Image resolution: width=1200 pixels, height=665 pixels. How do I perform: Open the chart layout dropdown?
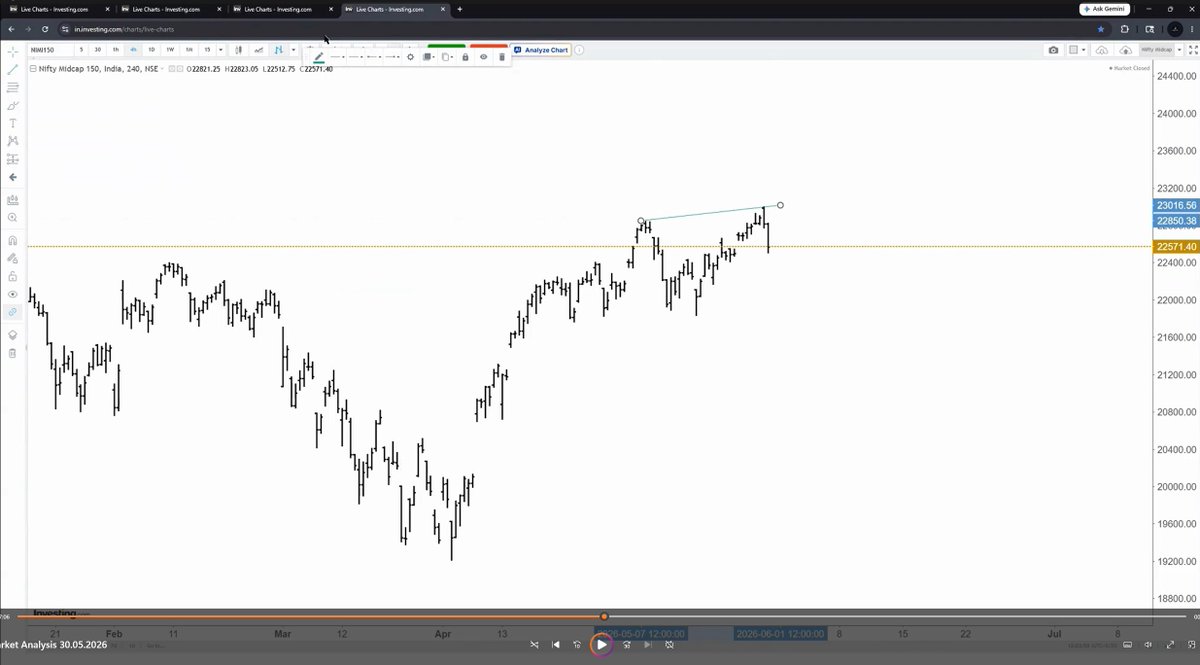(1077, 50)
